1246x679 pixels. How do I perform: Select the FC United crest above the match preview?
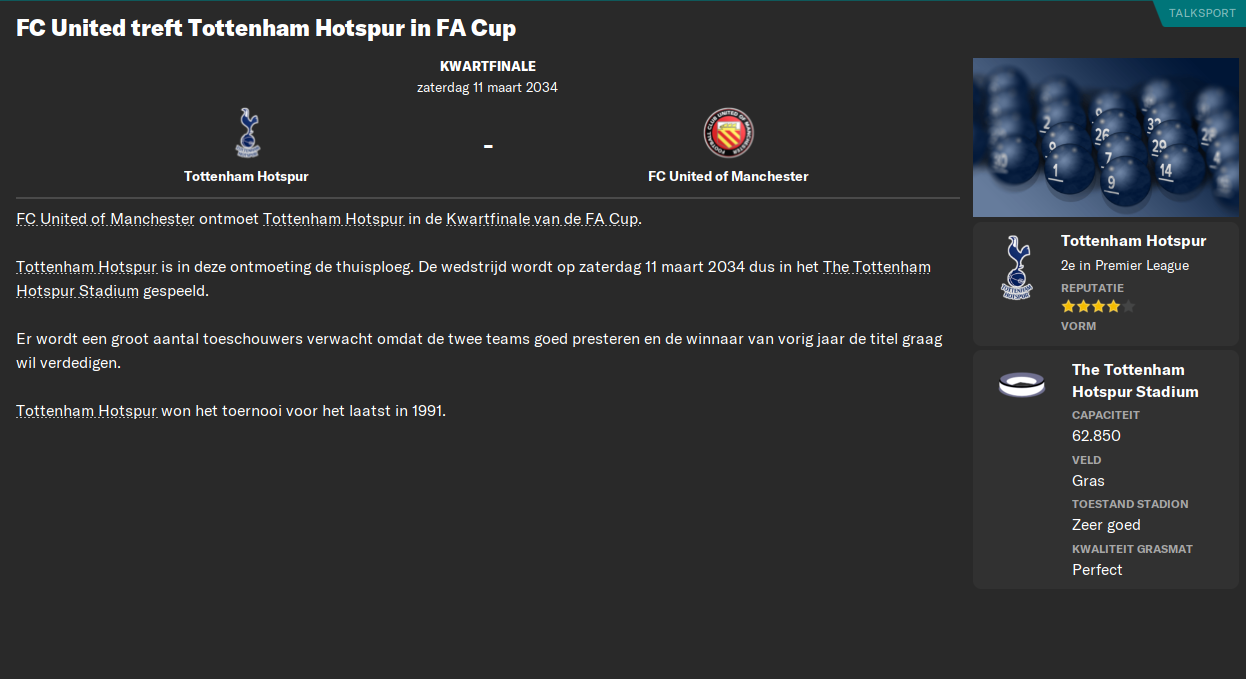pyautogui.click(x=728, y=133)
